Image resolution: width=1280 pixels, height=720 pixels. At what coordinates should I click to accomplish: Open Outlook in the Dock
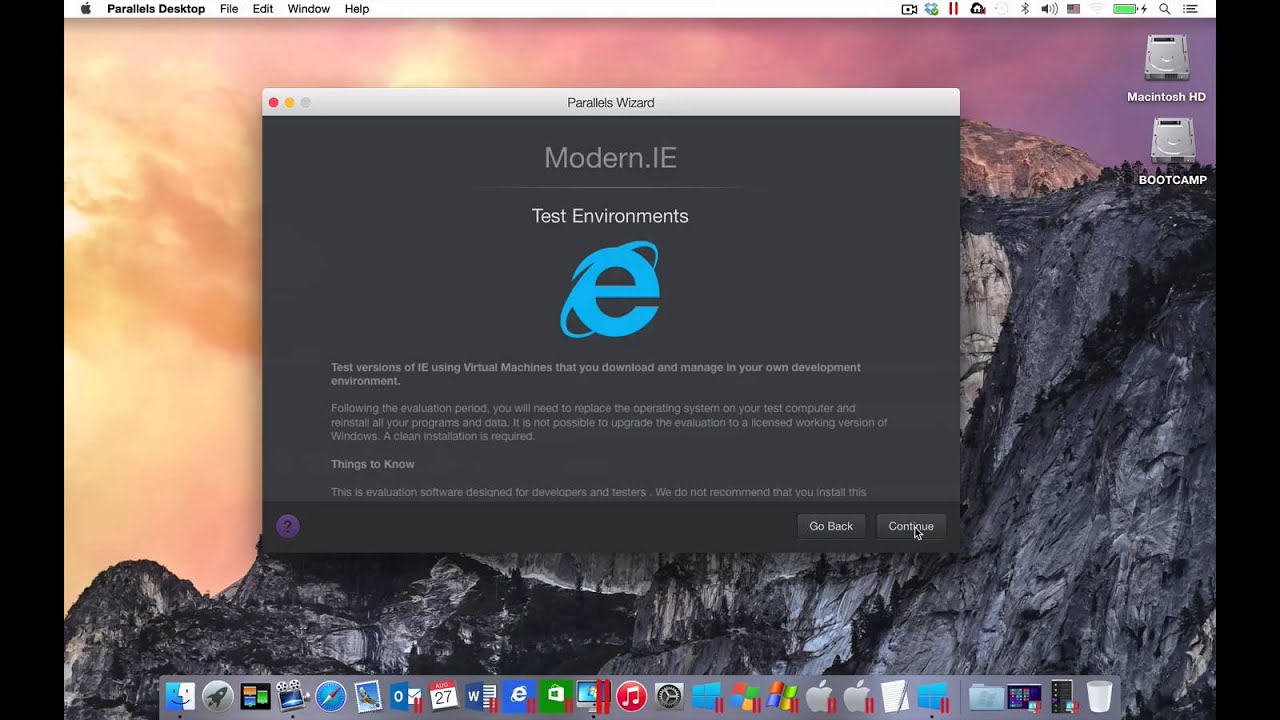tap(406, 696)
